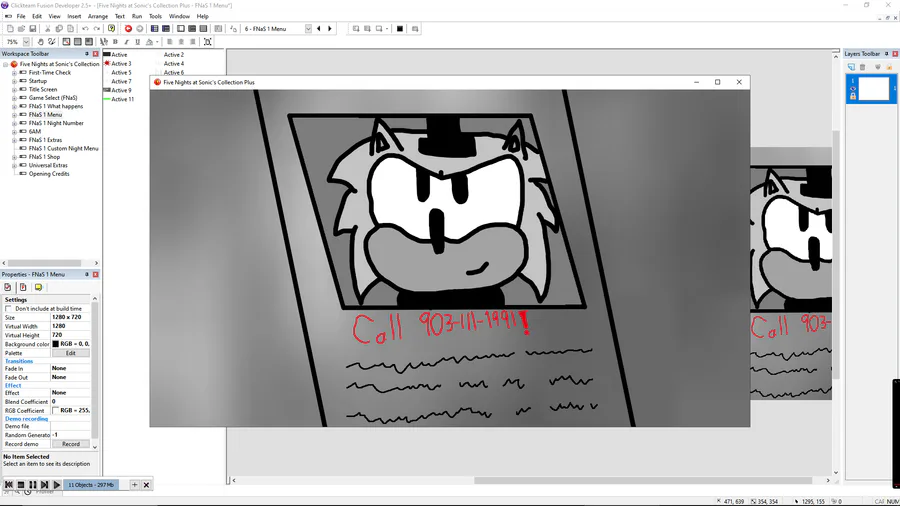The height and width of the screenshot is (506, 900).
Task: Stop the running application preview
Action: 21,485
